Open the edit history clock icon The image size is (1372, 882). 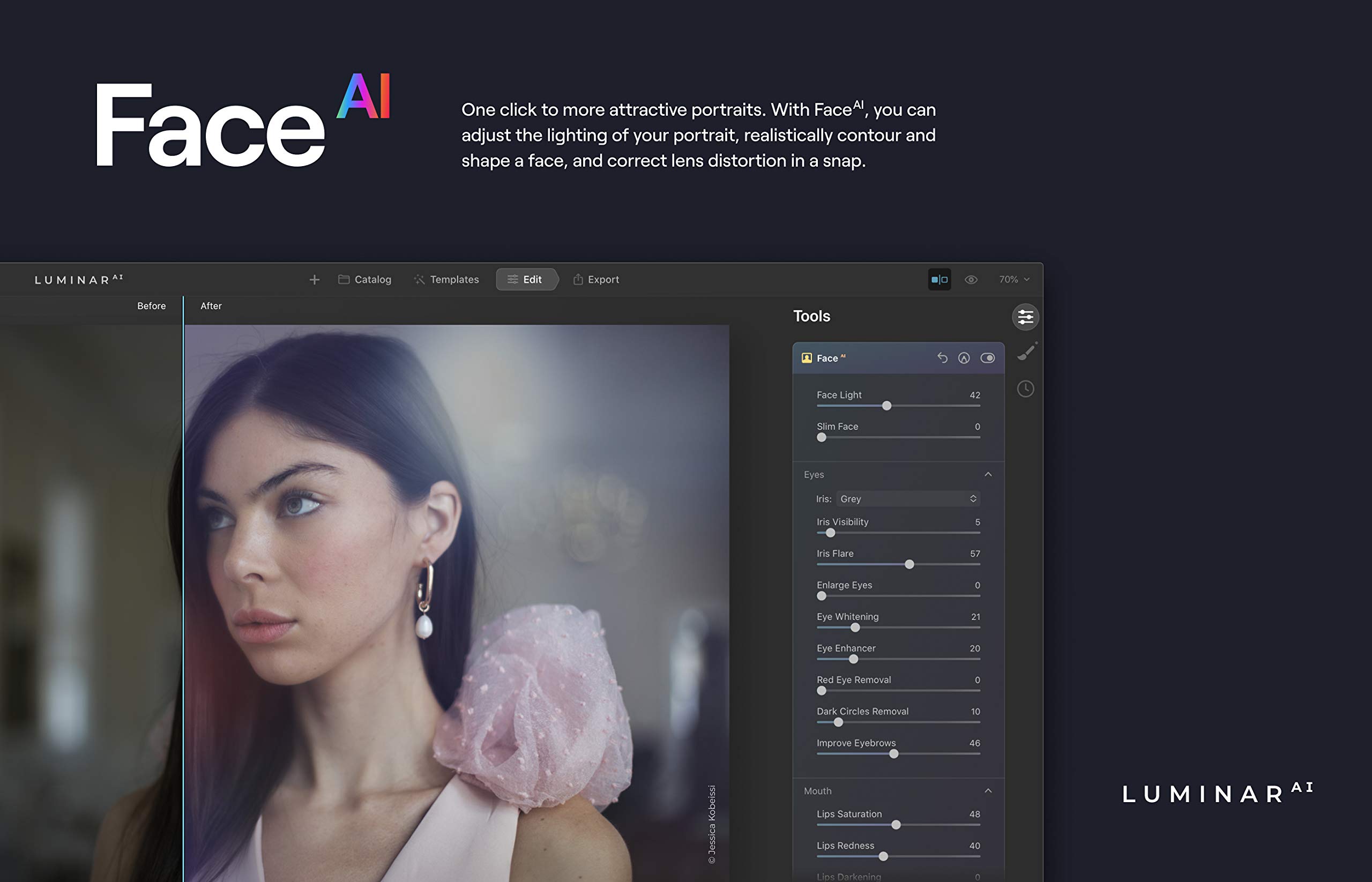[x=1025, y=389]
